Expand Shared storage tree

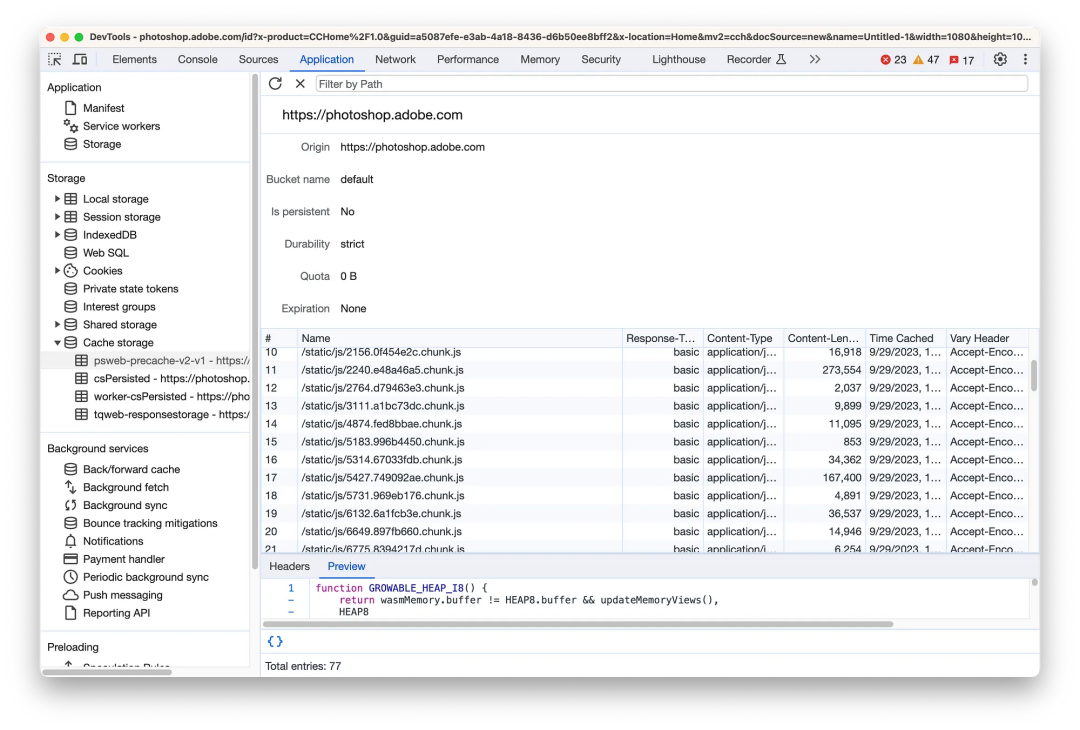click(57, 324)
